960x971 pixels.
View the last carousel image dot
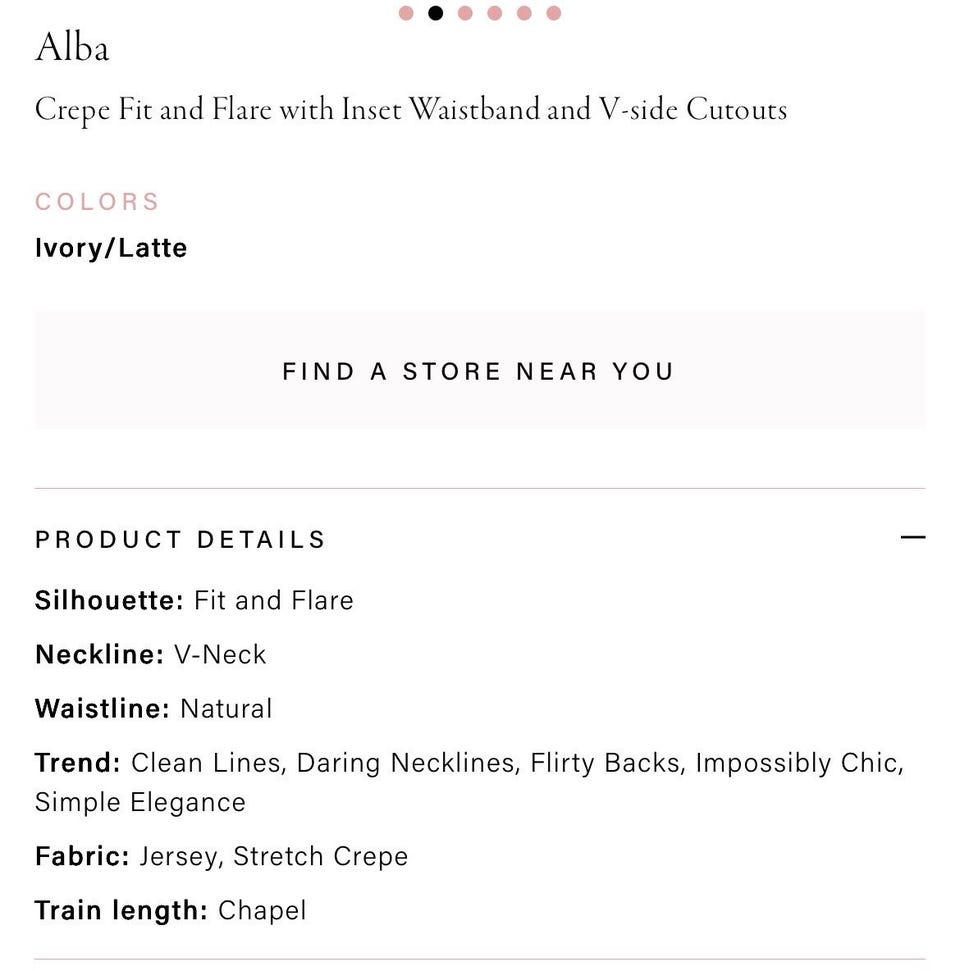[554, 13]
